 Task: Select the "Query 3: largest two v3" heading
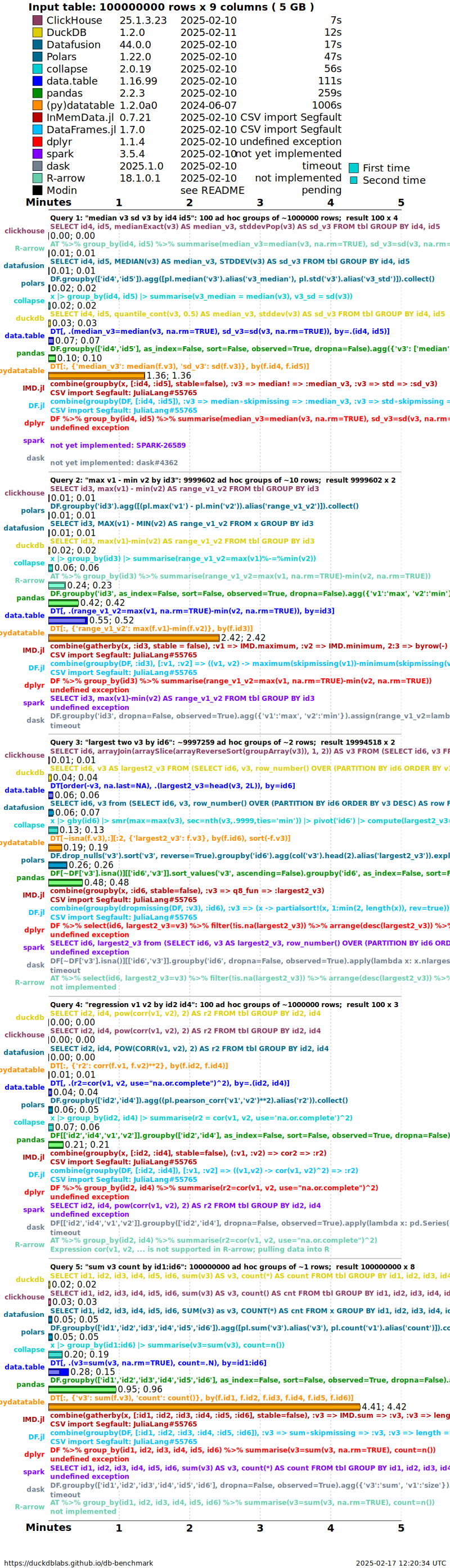tap(222, 742)
